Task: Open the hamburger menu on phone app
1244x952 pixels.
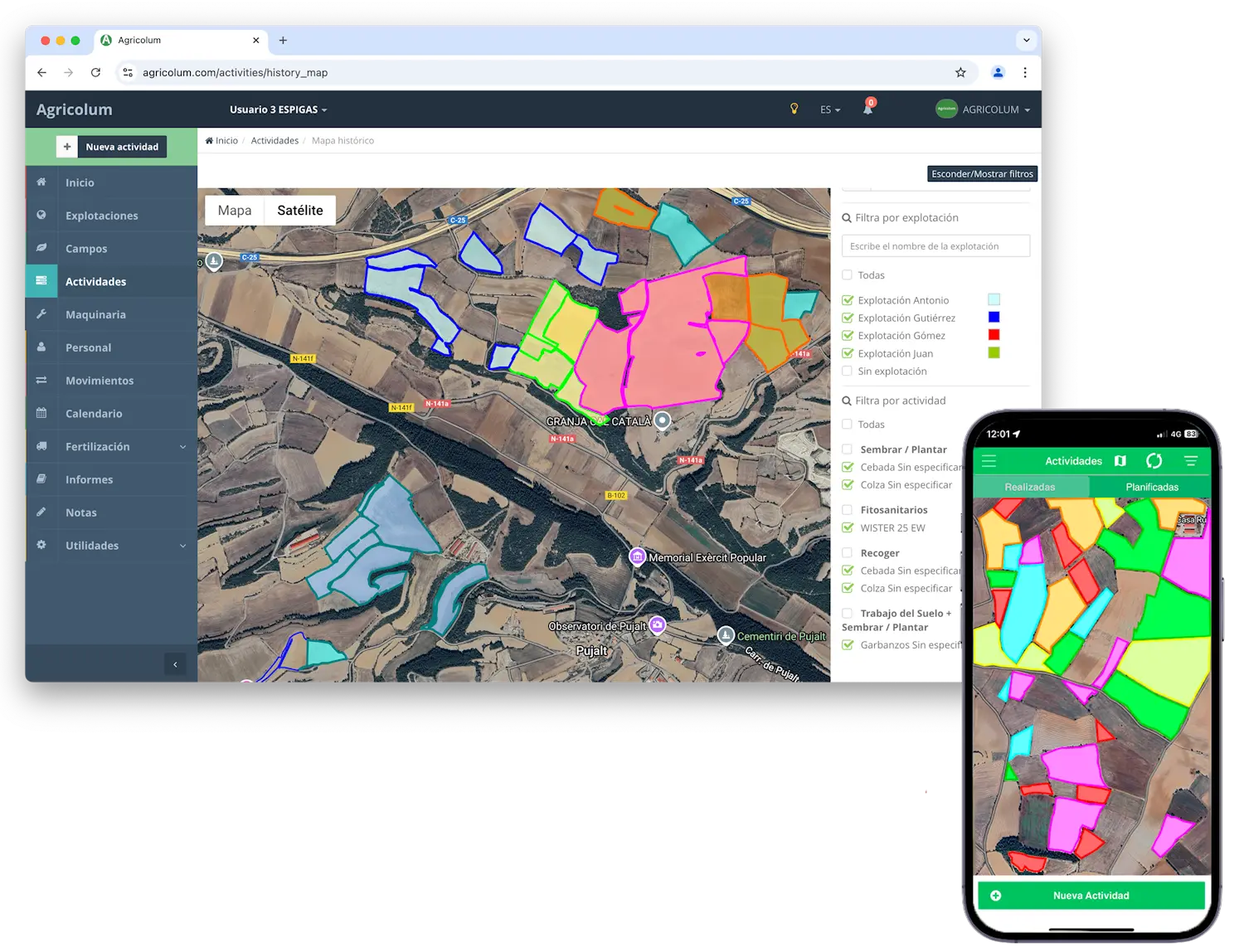Action: click(x=989, y=461)
